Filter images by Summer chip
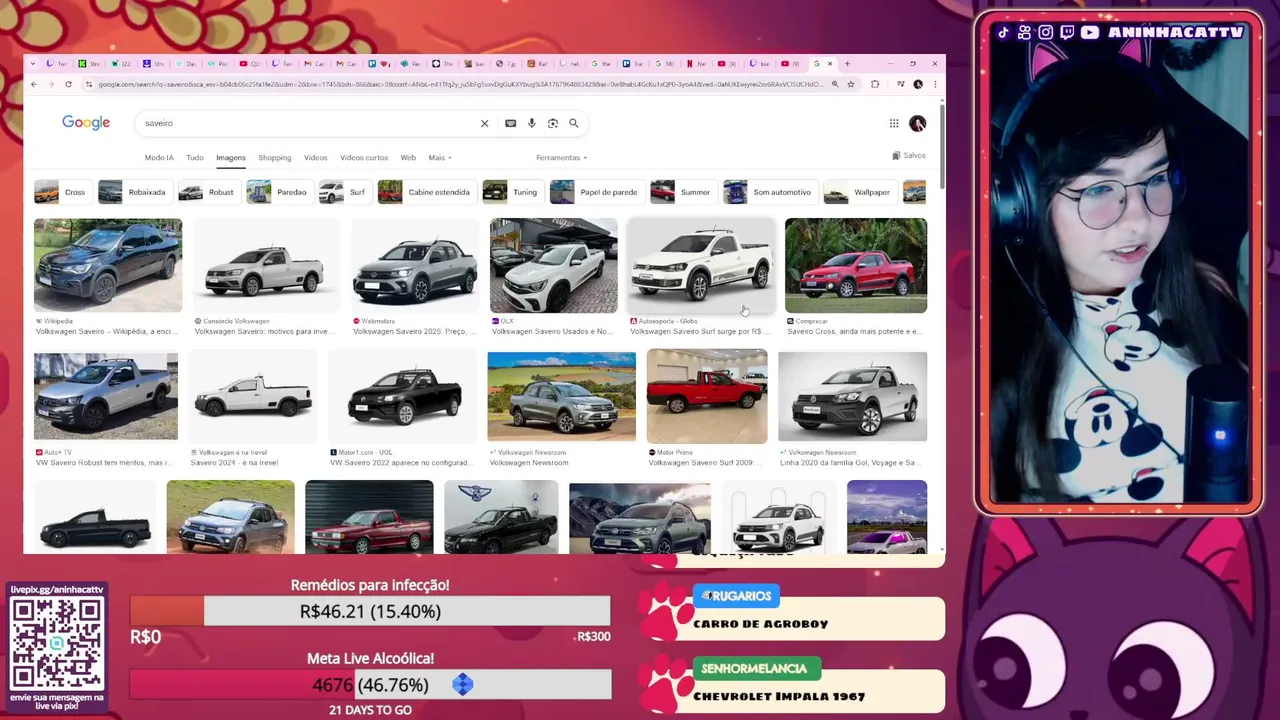Screen dimensions: 1280x720 pyautogui.click(x=682, y=192)
